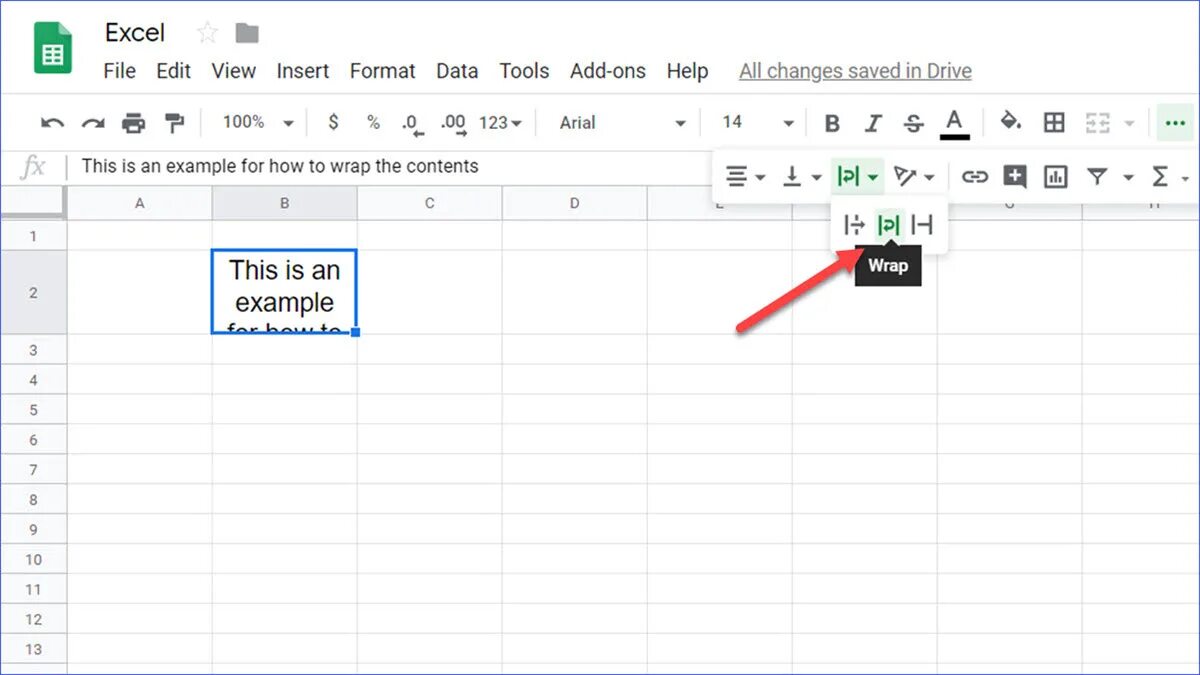Toggle italic formatting

873,123
